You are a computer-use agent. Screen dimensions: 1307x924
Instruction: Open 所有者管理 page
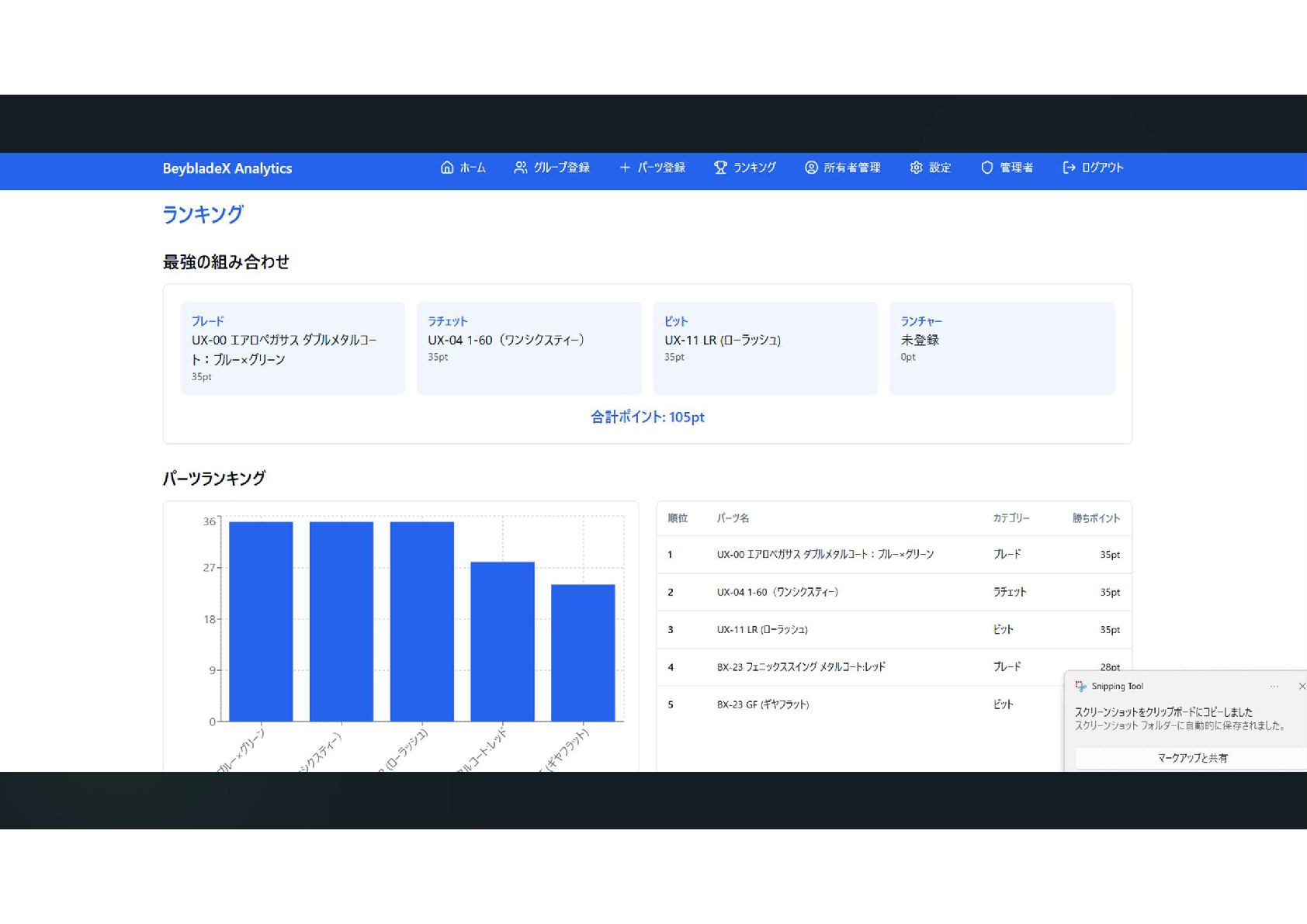[x=843, y=168]
